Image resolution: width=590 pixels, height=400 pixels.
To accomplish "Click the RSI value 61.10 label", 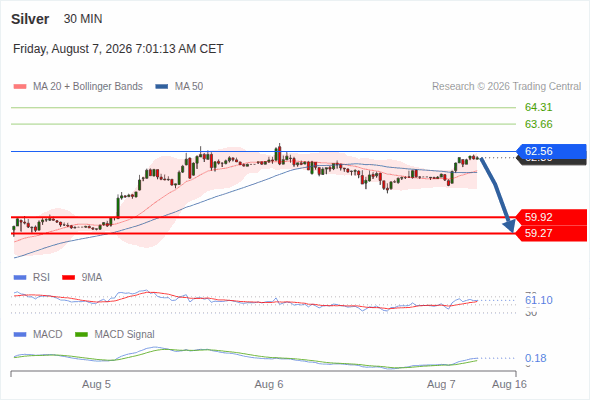I will [x=538, y=300].
